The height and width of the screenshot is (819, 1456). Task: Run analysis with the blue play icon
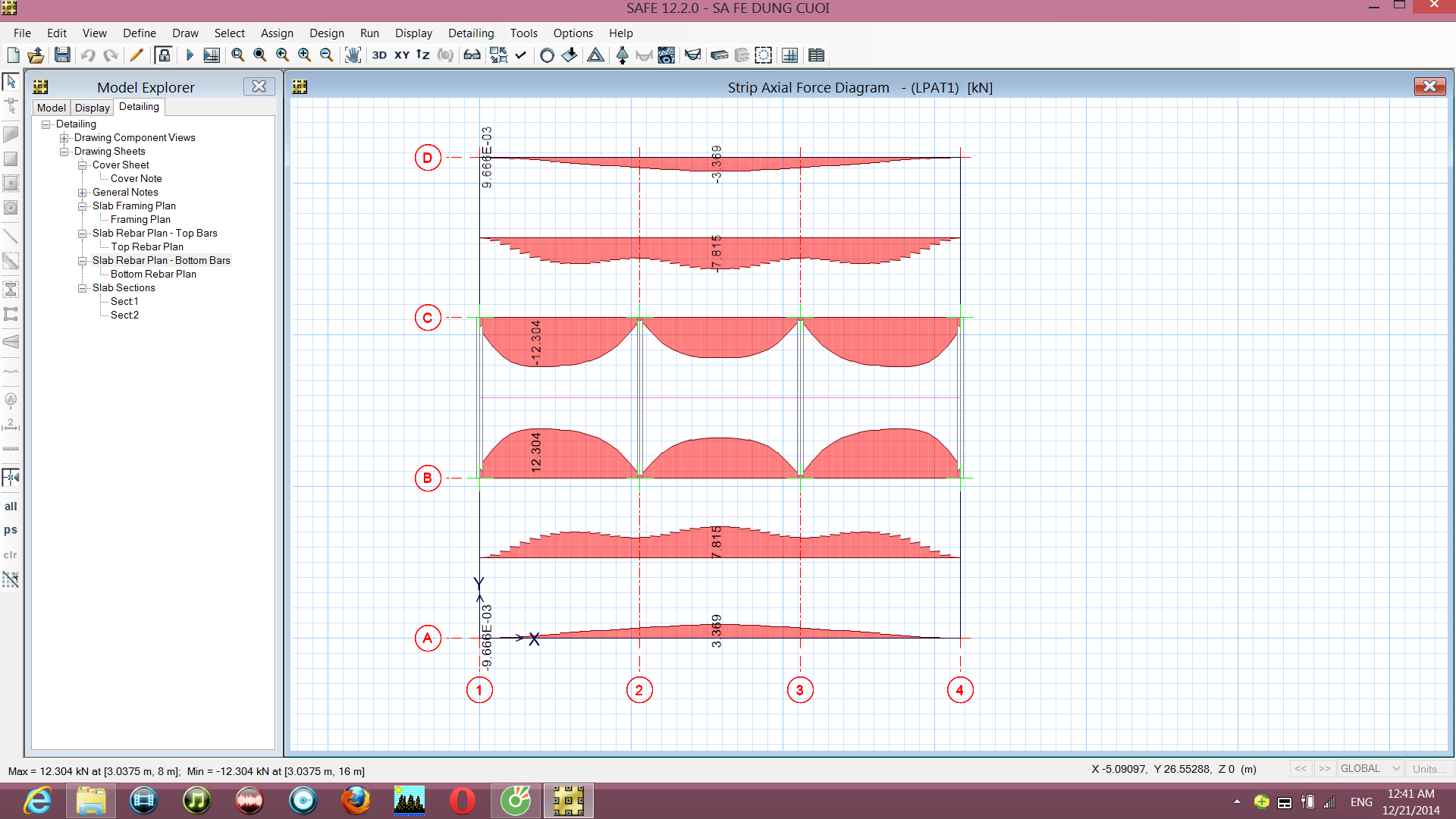tap(190, 55)
